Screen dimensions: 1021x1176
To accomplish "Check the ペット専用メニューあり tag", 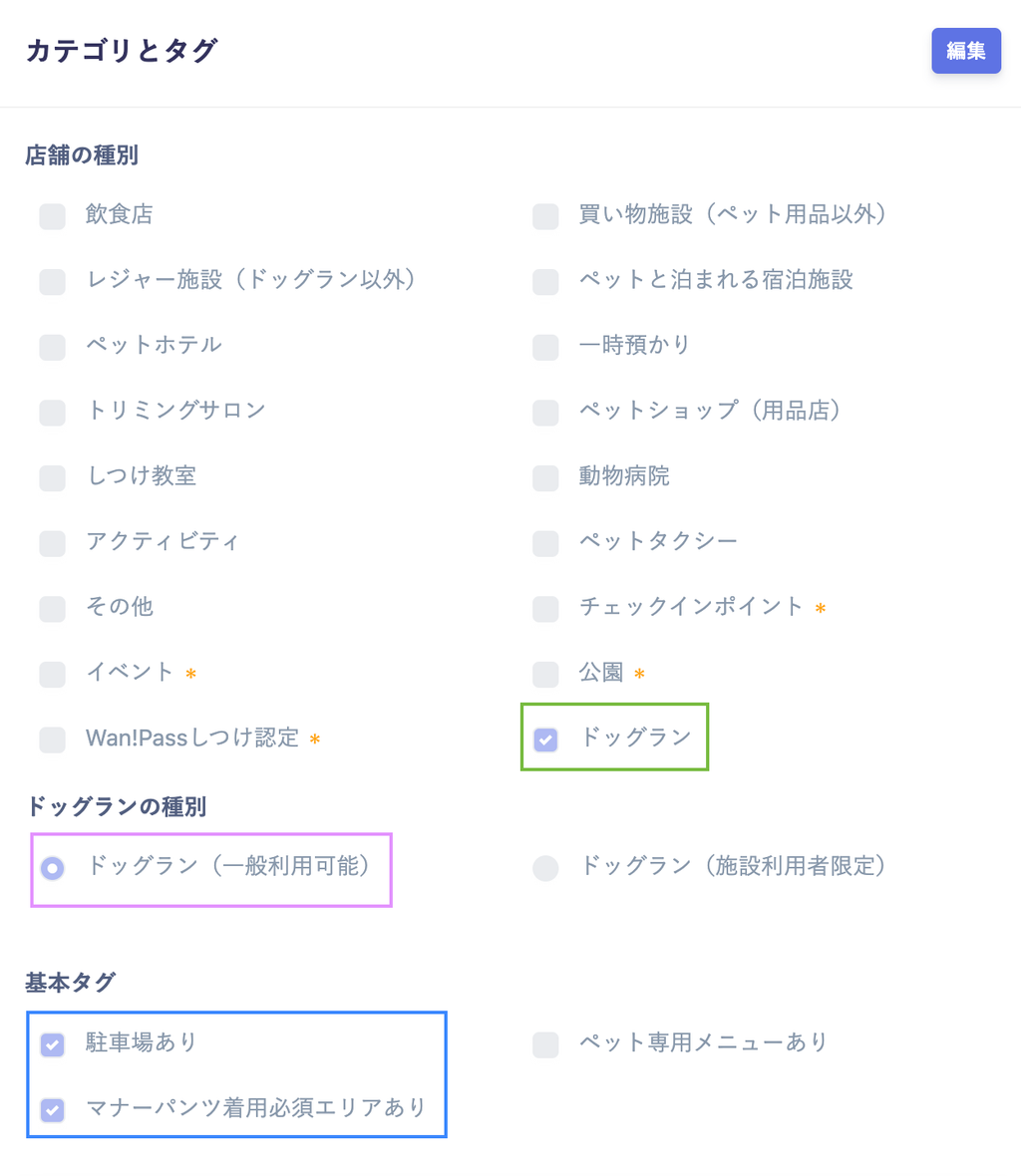I will 545,1044.
